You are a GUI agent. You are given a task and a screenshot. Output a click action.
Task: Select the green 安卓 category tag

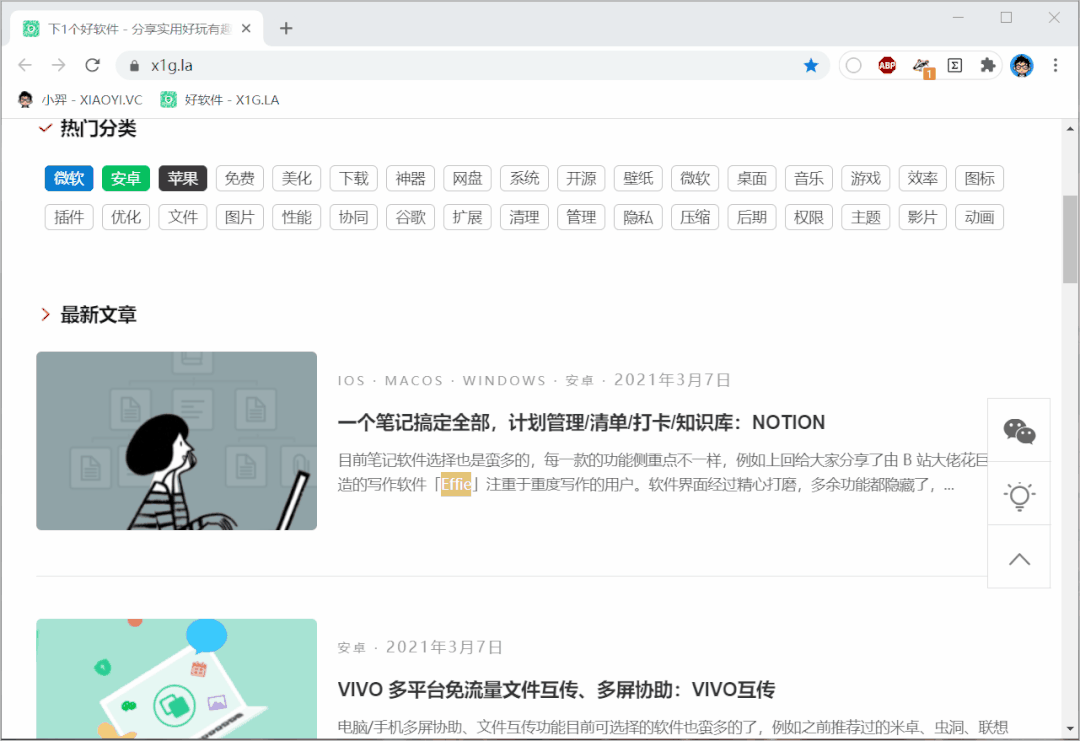click(x=126, y=178)
